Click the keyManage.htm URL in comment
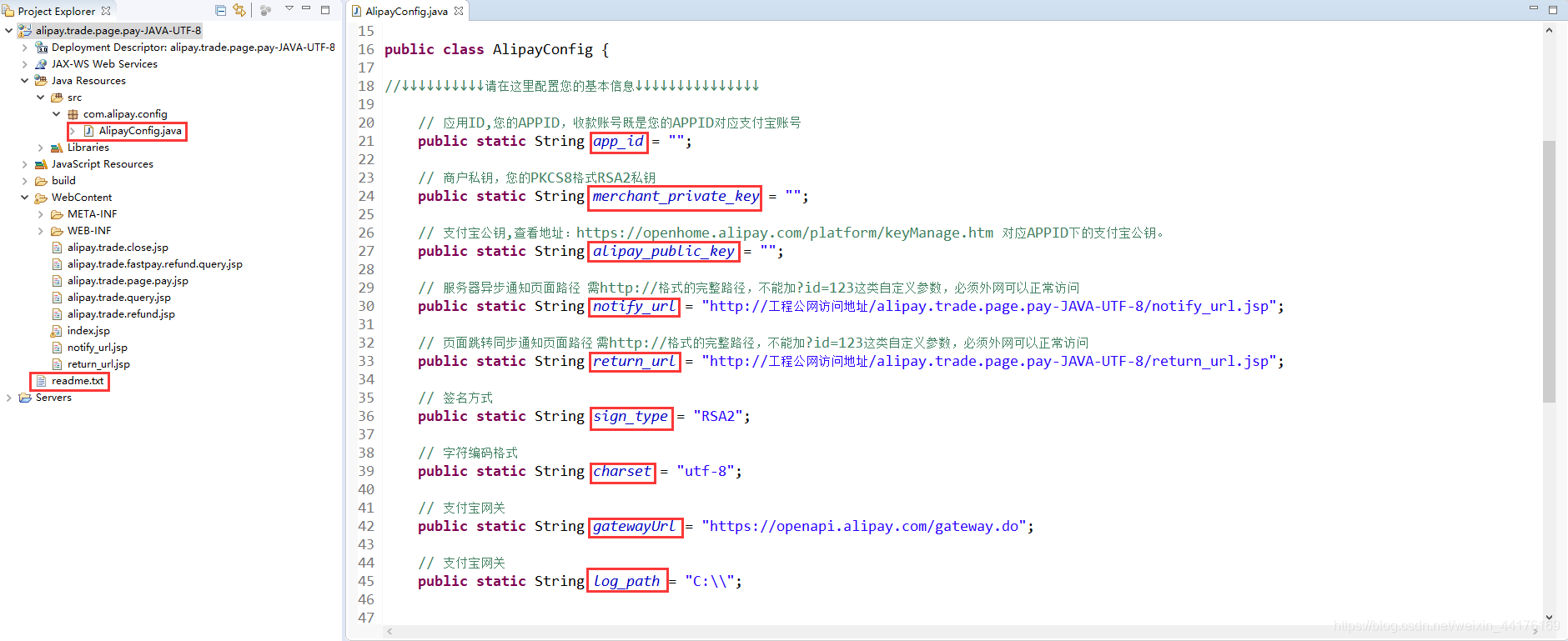The width and height of the screenshot is (1568, 641). (785, 233)
